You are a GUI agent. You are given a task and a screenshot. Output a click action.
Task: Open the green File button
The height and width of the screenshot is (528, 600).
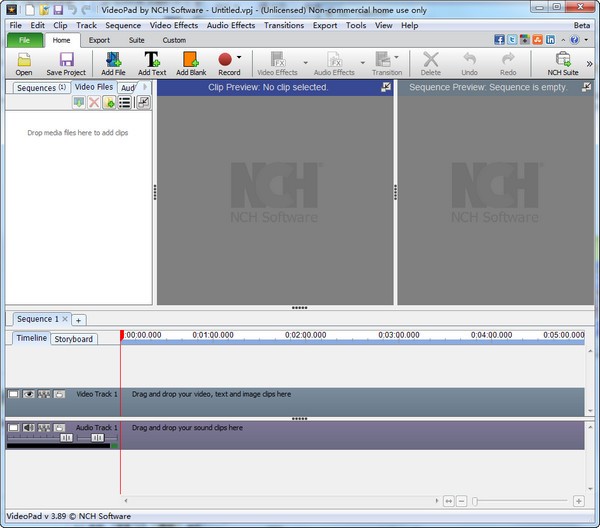pos(24,40)
